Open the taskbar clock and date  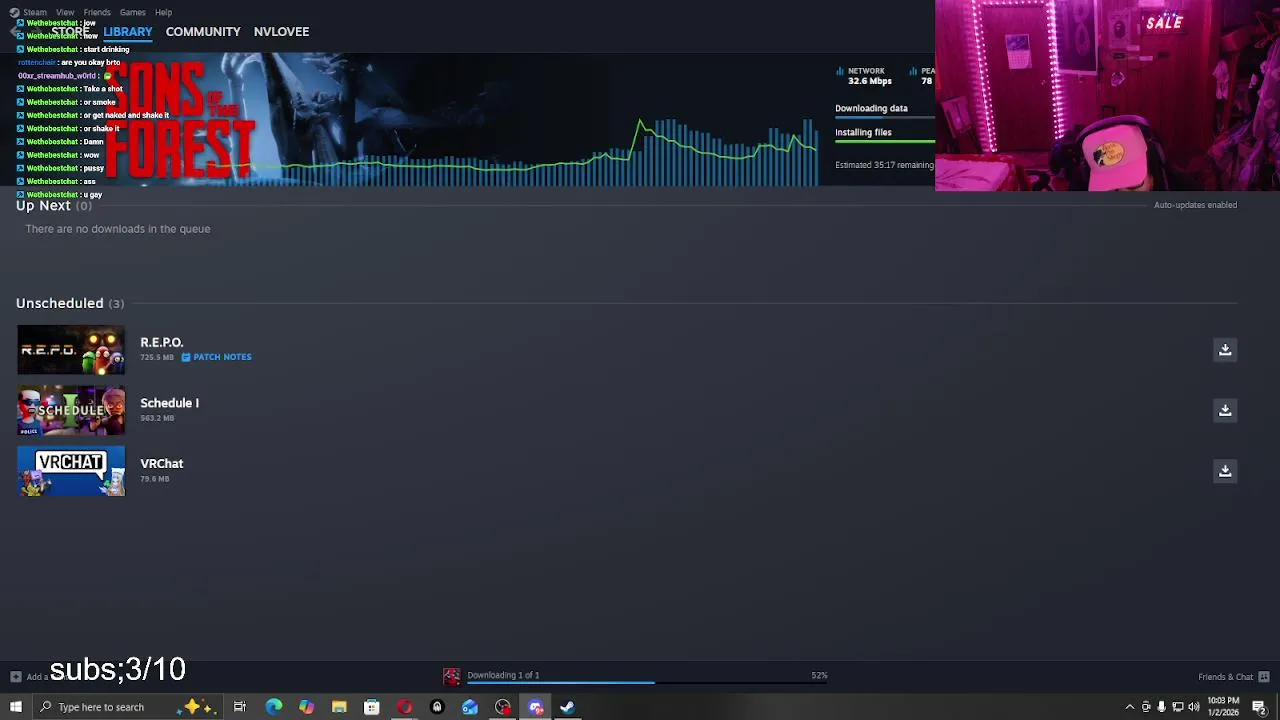point(1223,707)
